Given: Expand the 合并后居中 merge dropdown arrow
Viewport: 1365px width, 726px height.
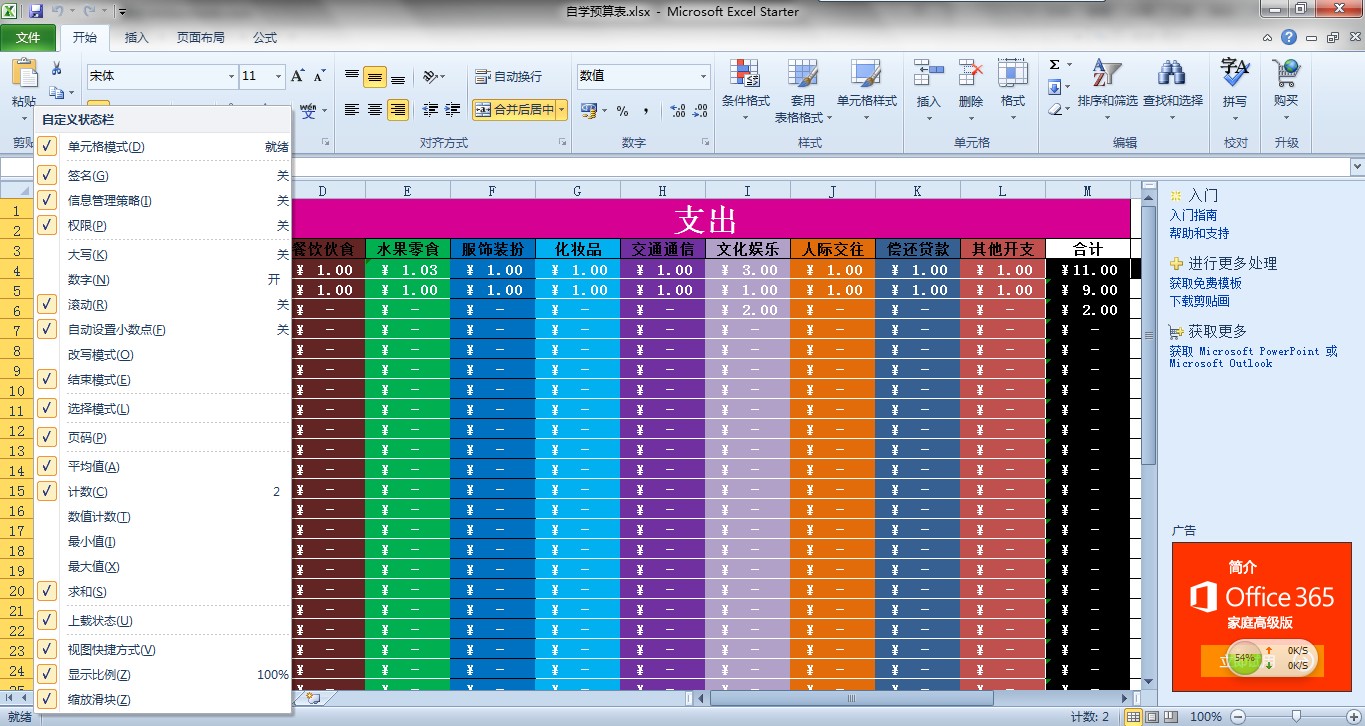Looking at the screenshot, I should pos(562,109).
